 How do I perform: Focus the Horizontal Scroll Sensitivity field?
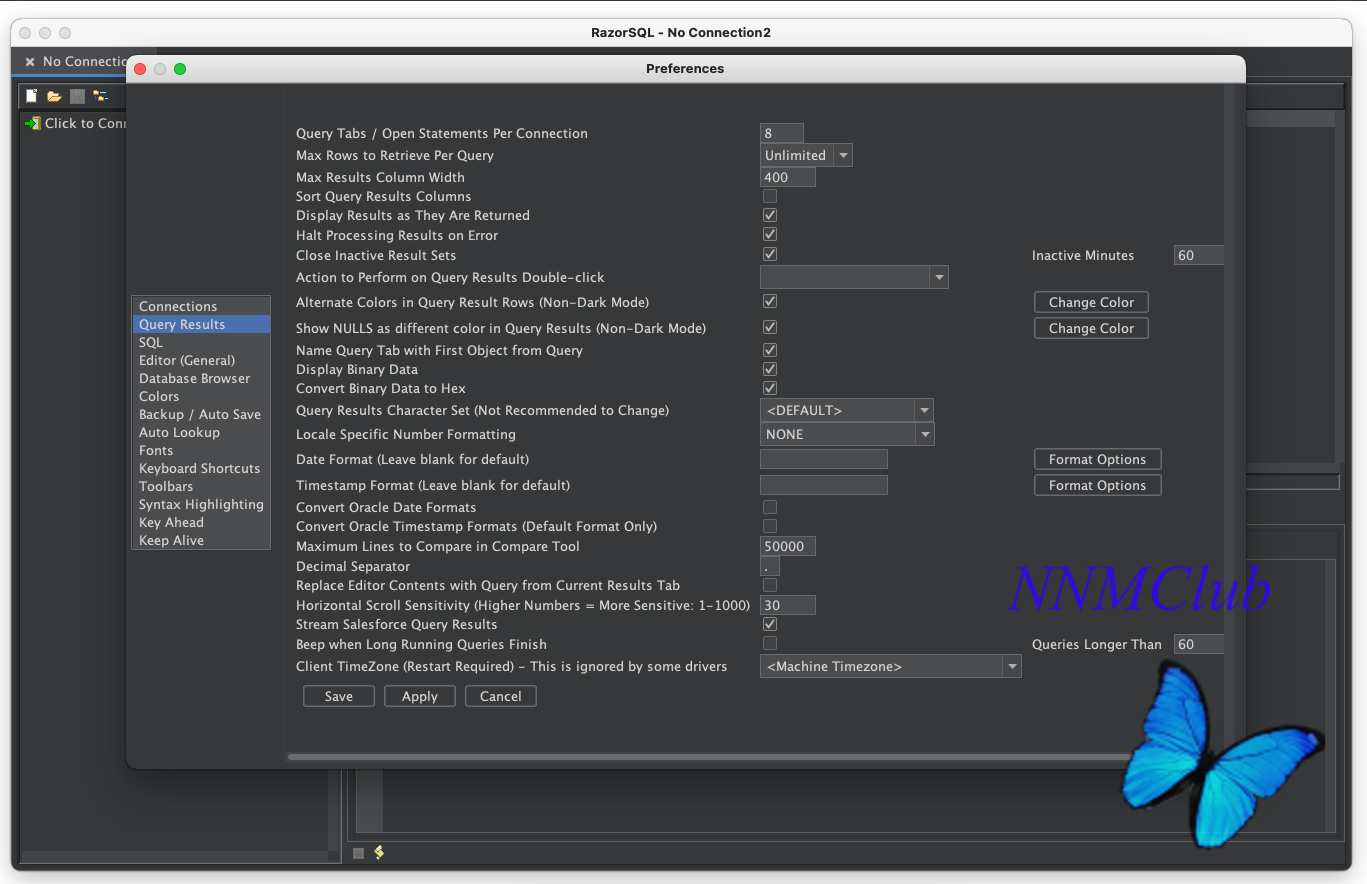point(788,605)
